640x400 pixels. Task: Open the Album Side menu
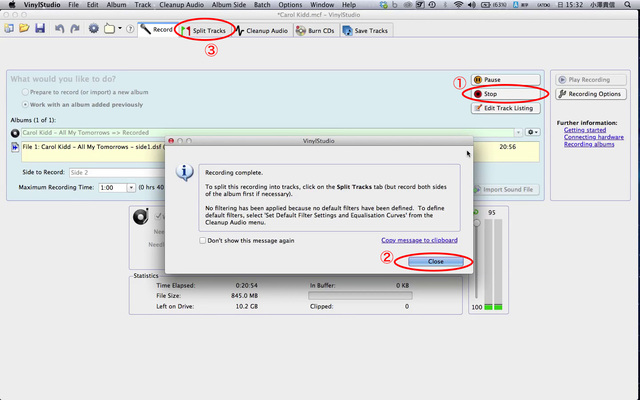click(x=229, y=5)
